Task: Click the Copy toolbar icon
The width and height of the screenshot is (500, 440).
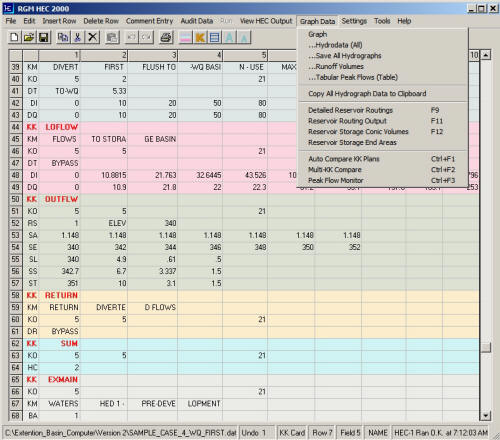Action: click(x=63, y=37)
